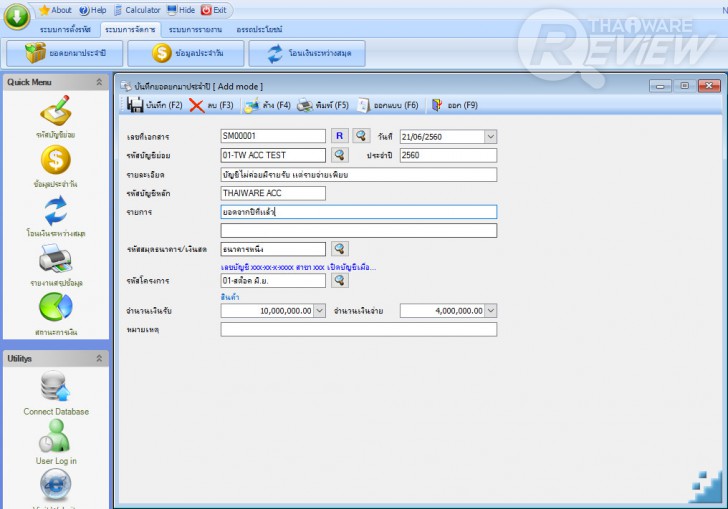Click the bank book code field ธนาคารหนึ่ง
728x509 pixels.
[273, 249]
